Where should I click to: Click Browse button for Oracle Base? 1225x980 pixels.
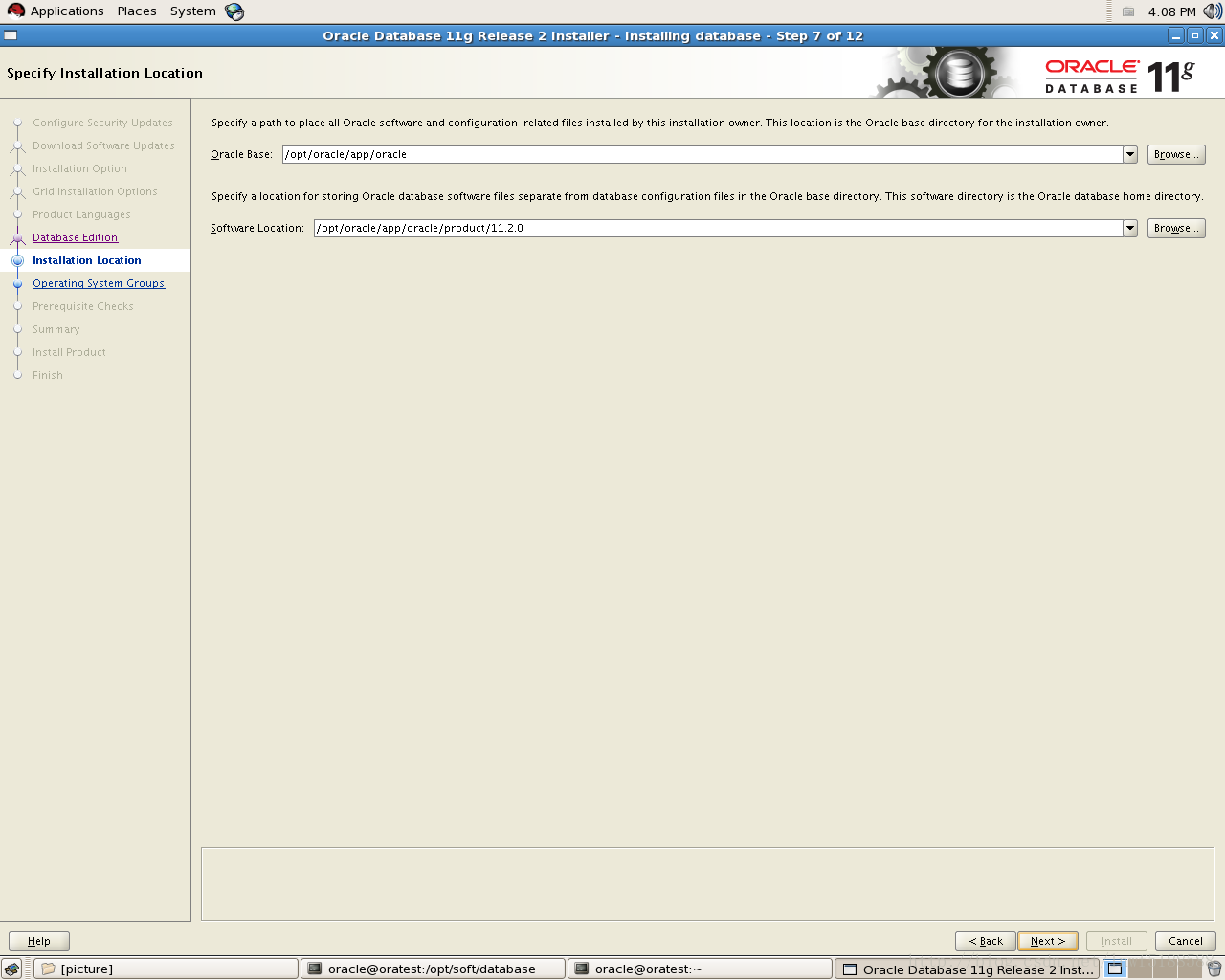pos(1176,154)
